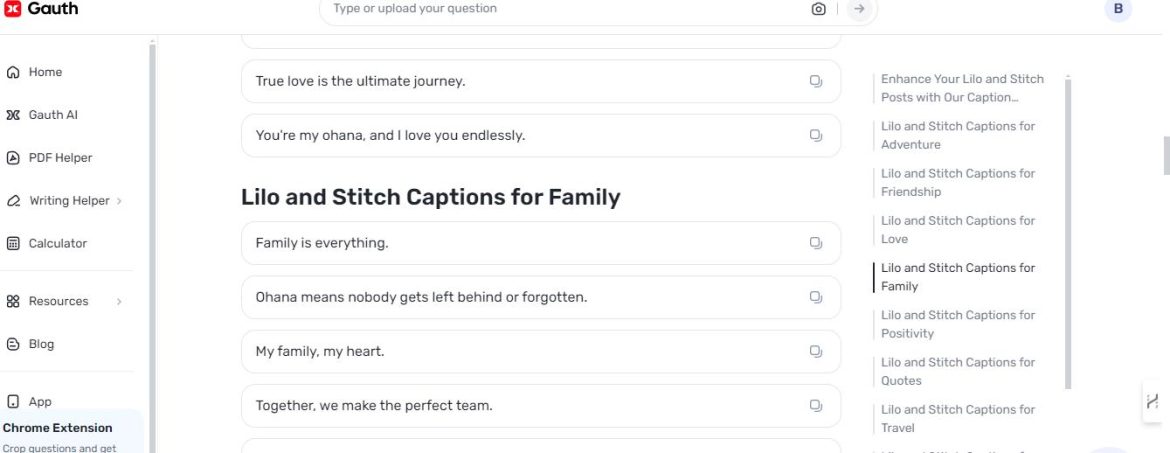Click the Gauth logo
The image size is (1170, 453).
coord(41,9)
